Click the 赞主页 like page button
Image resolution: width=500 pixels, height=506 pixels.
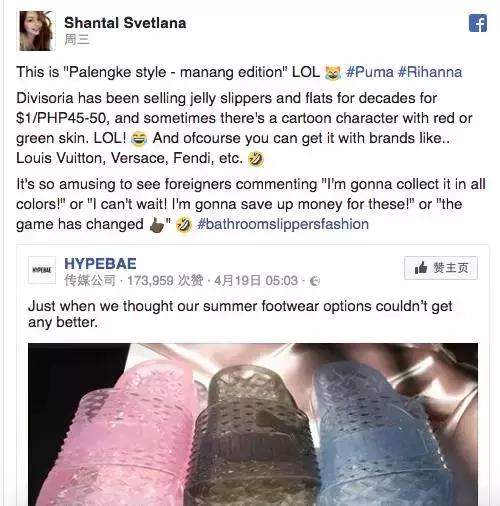(441, 268)
